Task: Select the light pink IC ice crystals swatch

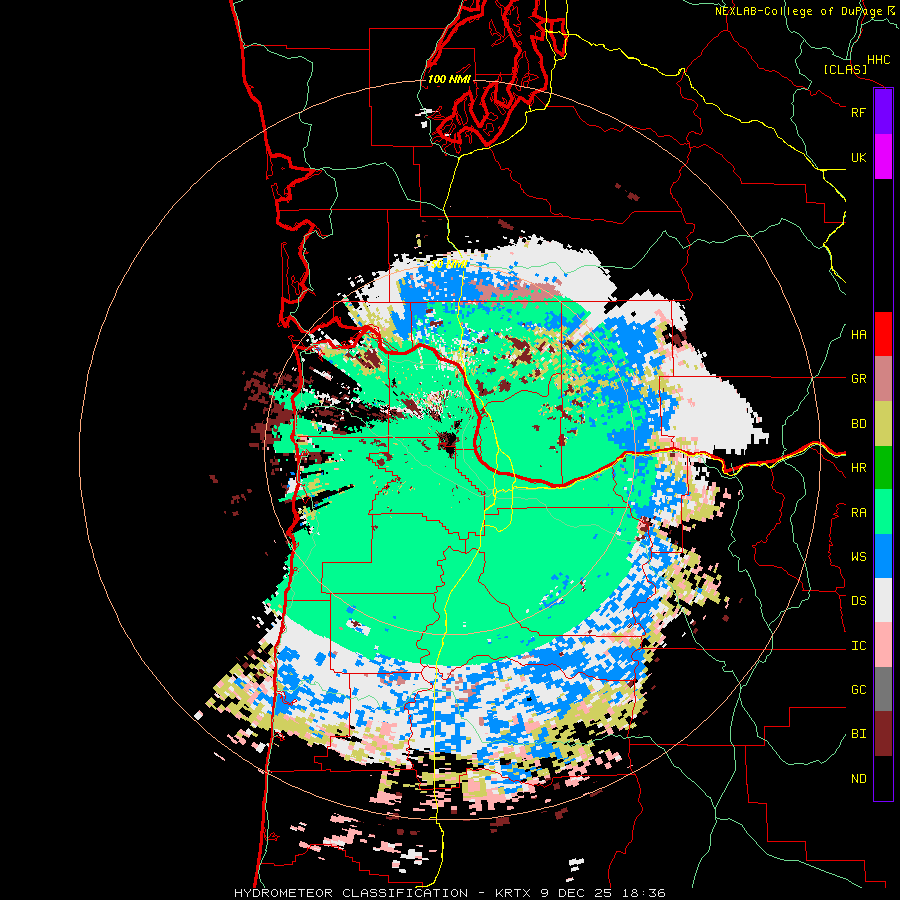Action: (x=883, y=645)
